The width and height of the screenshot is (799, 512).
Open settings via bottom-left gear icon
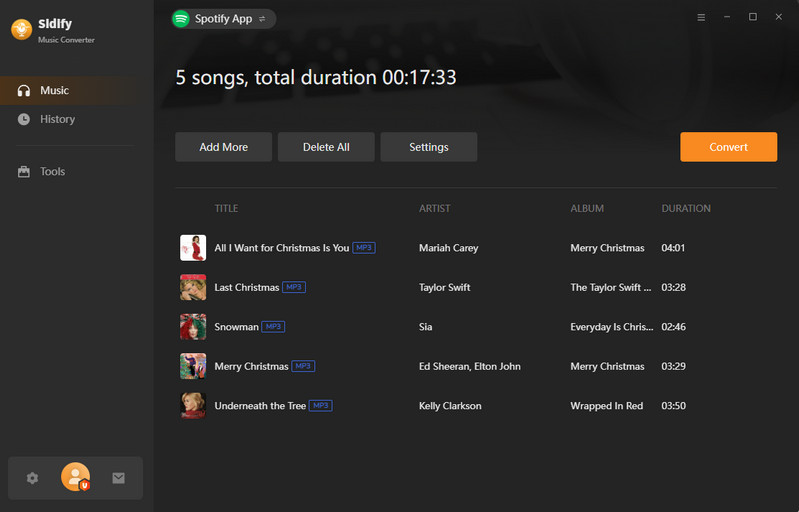coord(32,478)
